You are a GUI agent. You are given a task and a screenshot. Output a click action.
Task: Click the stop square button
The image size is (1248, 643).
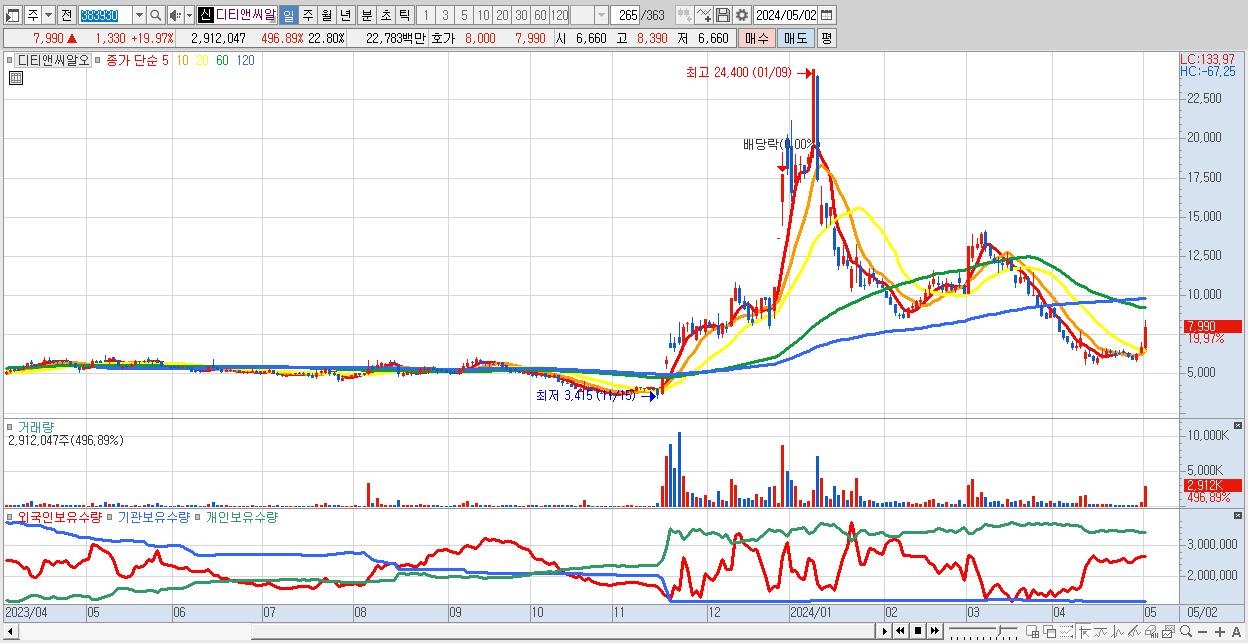click(918, 631)
